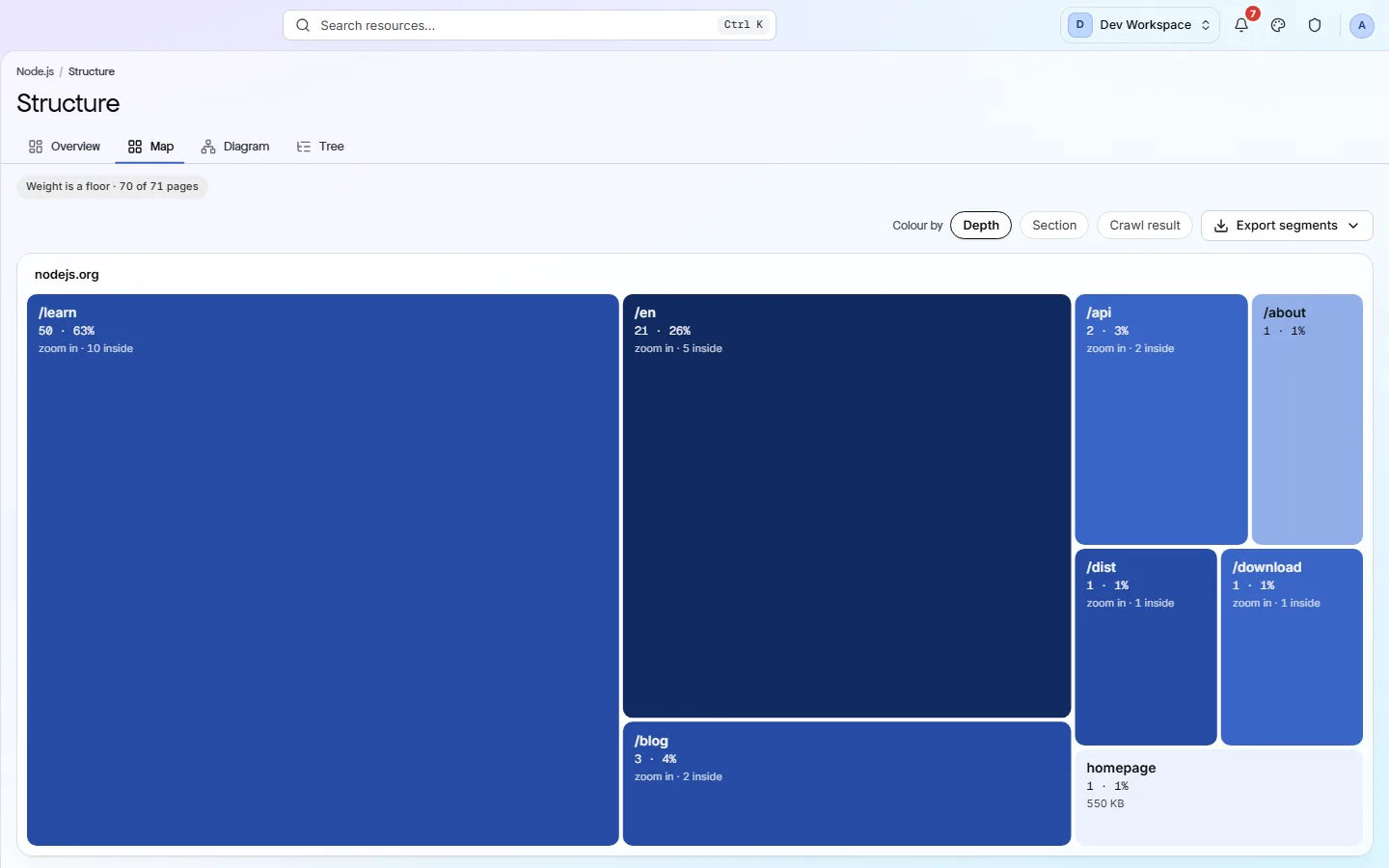Click 'zoom in · 10 inside' text
Image resolution: width=1389 pixels, height=868 pixels.
[86, 348]
